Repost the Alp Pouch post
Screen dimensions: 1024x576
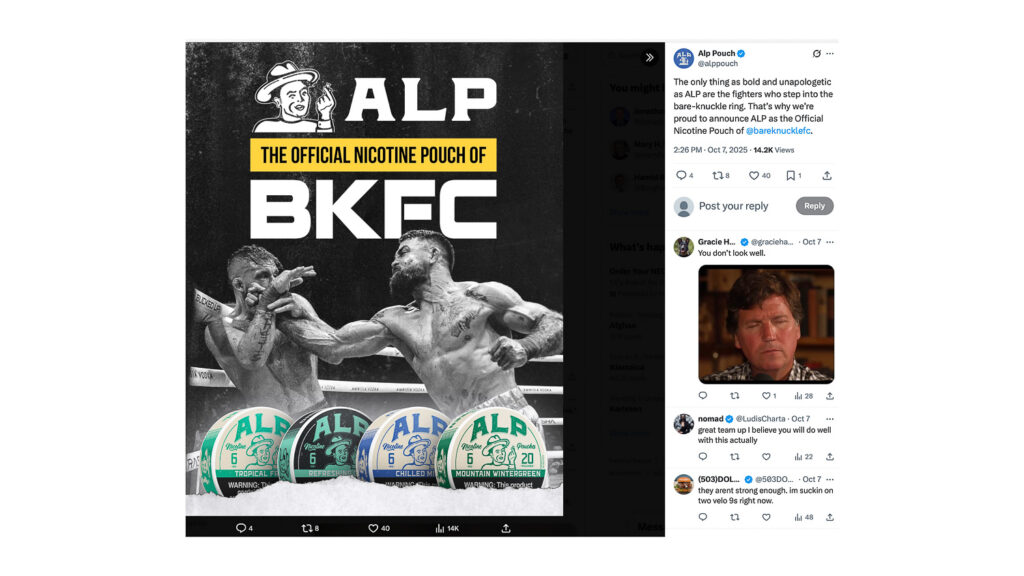tap(721, 175)
